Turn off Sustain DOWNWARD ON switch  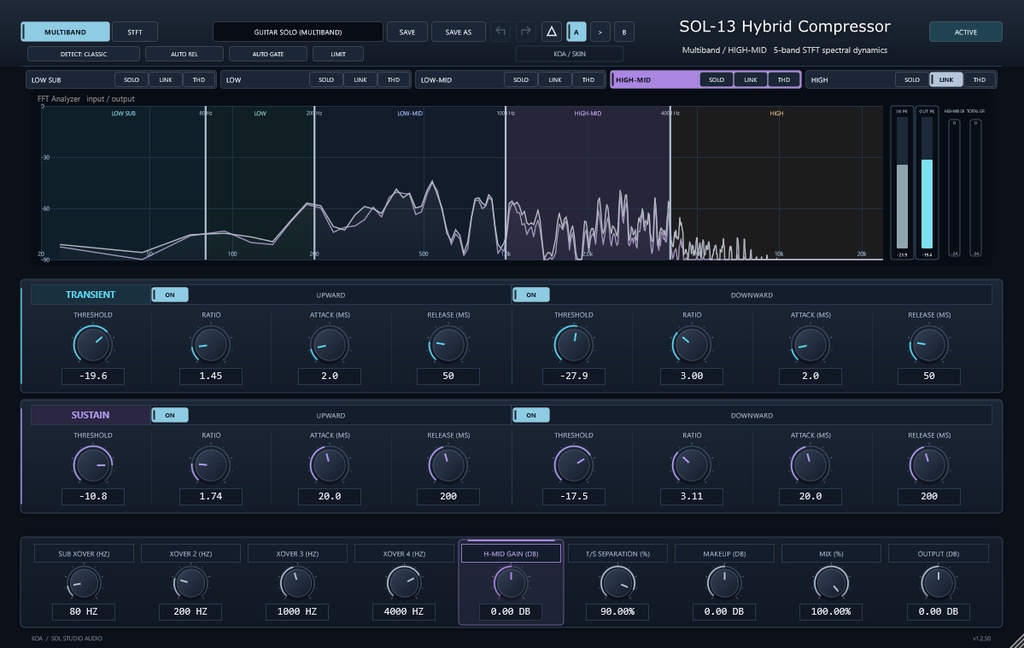coord(531,415)
